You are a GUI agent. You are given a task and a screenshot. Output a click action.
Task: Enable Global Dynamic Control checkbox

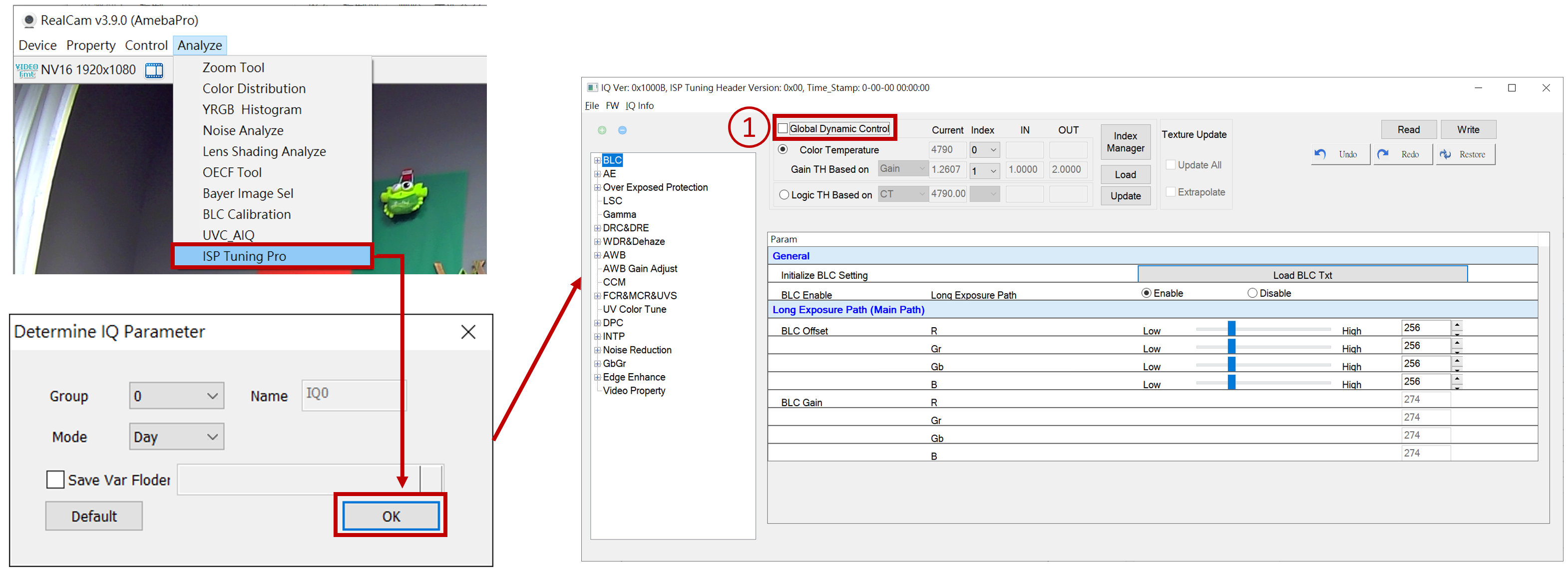point(783,128)
